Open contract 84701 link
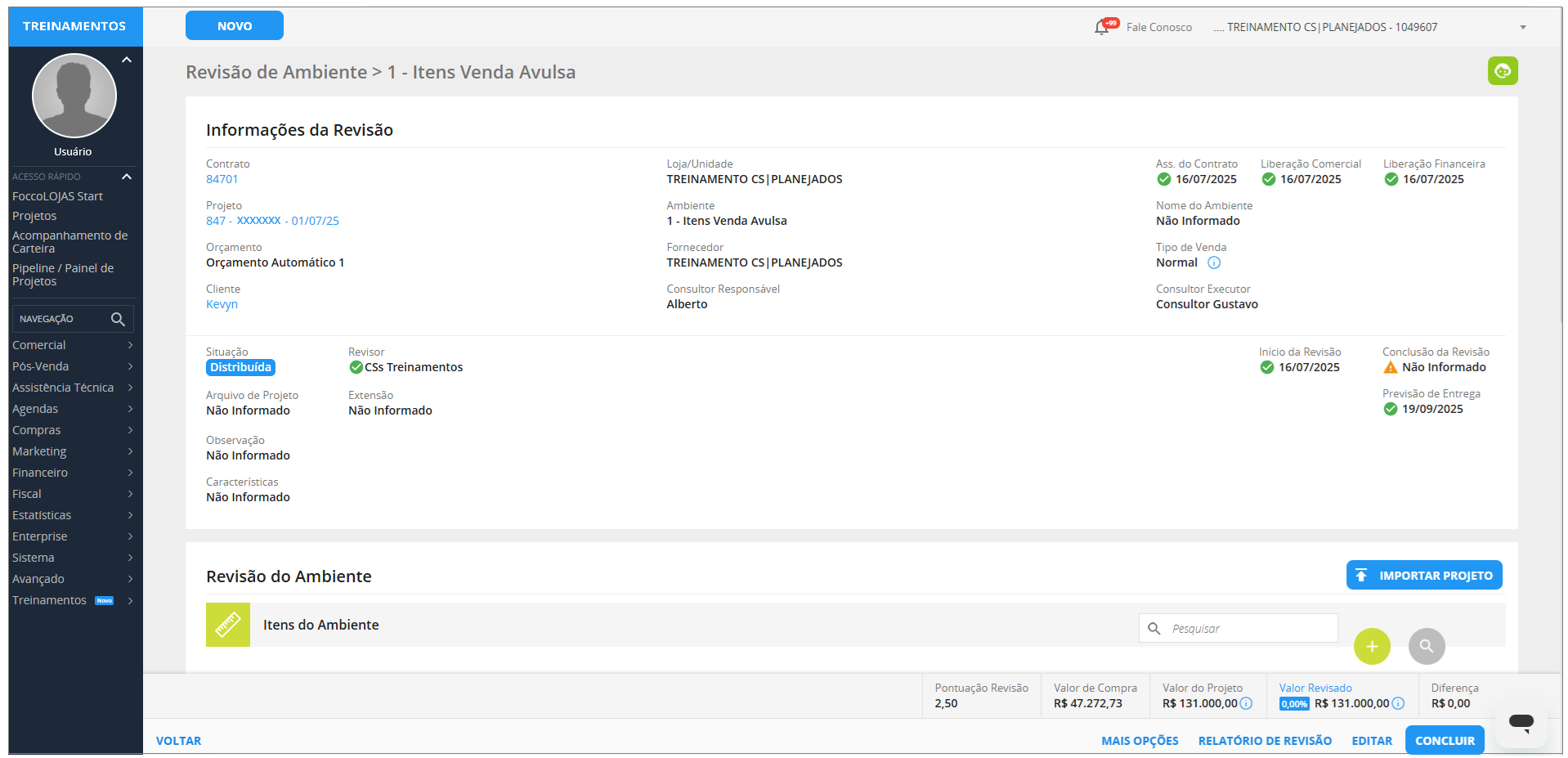 pos(222,179)
